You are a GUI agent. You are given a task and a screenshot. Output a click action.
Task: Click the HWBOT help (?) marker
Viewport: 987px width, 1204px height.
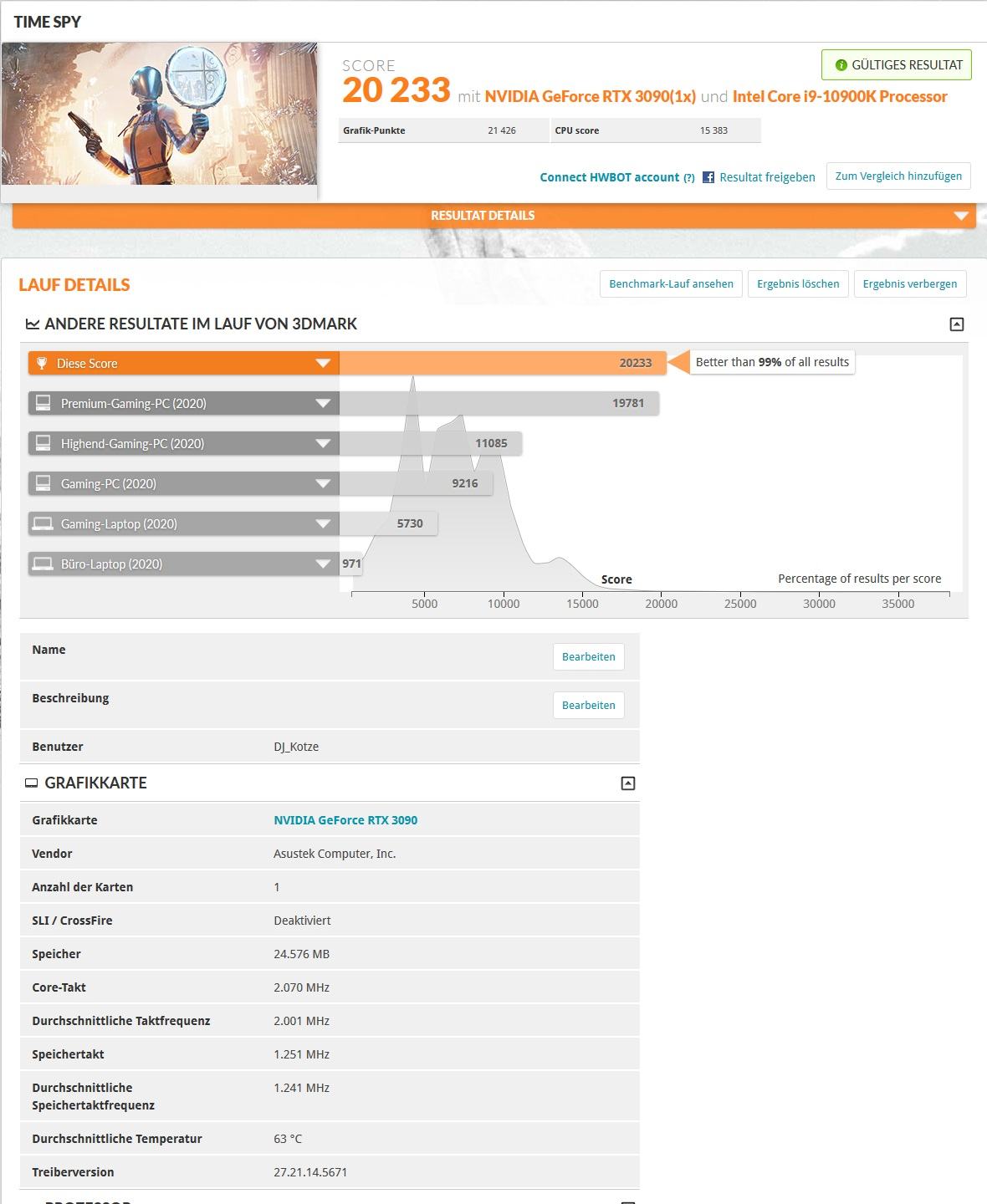click(689, 177)
